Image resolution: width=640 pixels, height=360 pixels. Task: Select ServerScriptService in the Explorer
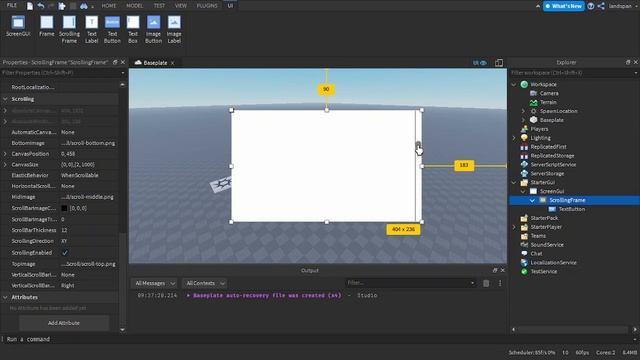(553, 164)
